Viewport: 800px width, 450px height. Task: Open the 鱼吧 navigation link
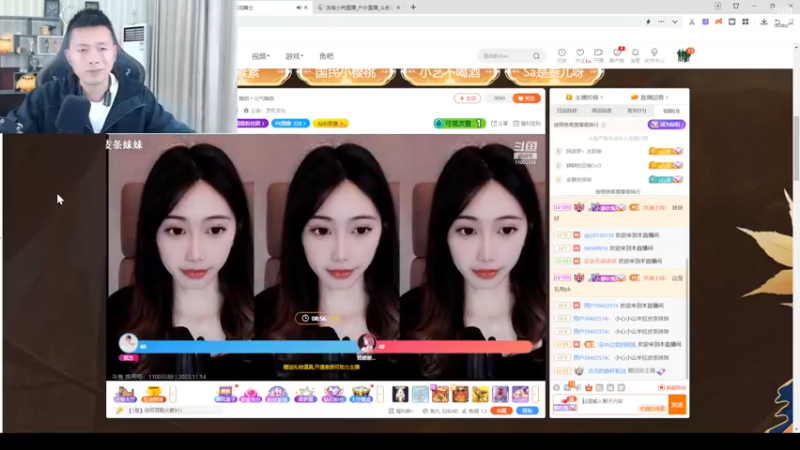pyautogui.click(x=326, y=56)
